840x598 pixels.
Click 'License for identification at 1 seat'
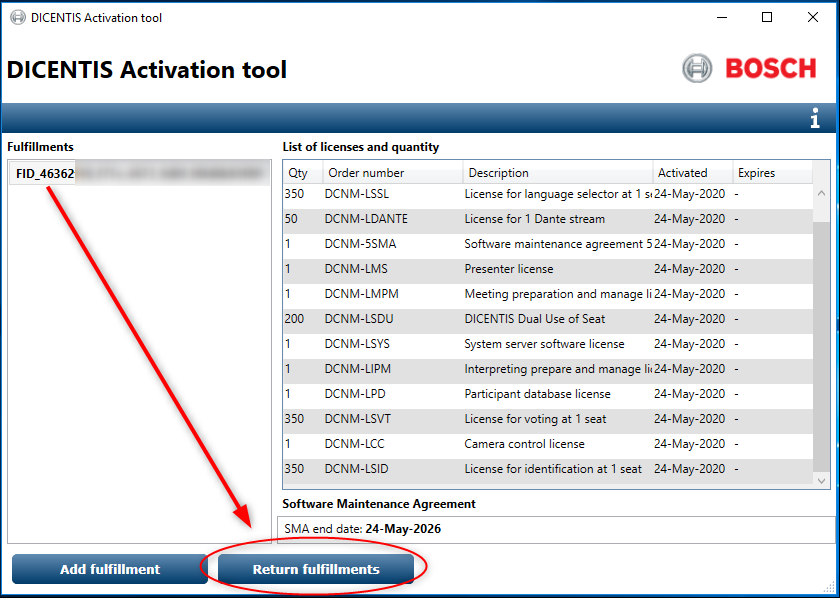pos(552,469)
